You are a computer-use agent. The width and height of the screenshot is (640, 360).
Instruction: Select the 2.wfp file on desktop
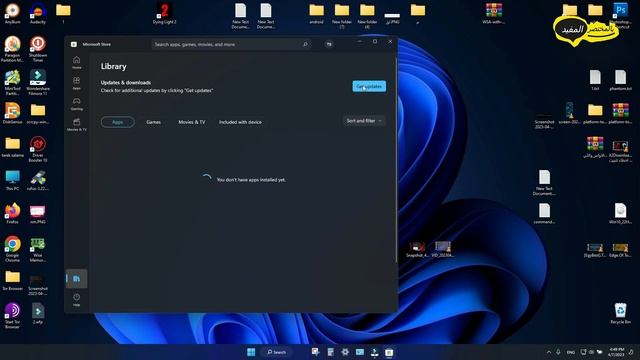click(38, 313)
